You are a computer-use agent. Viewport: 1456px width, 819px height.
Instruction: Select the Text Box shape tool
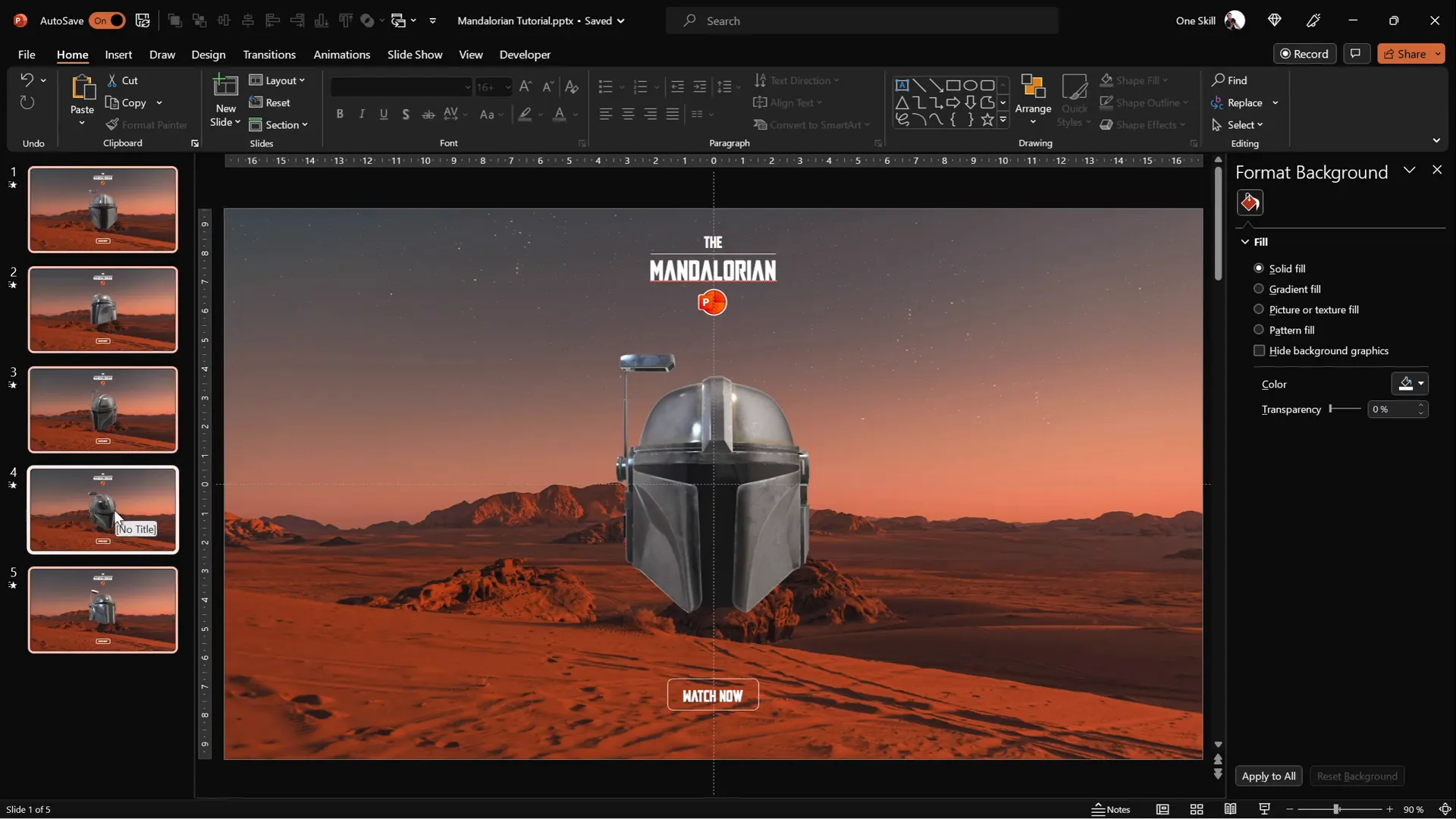(902, 85)
